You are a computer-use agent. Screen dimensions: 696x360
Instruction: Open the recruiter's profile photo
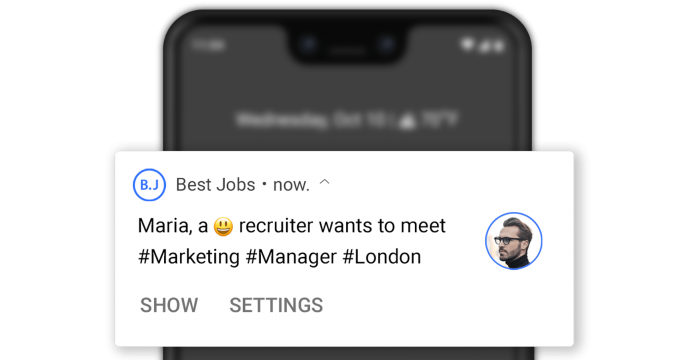(514, 241)
